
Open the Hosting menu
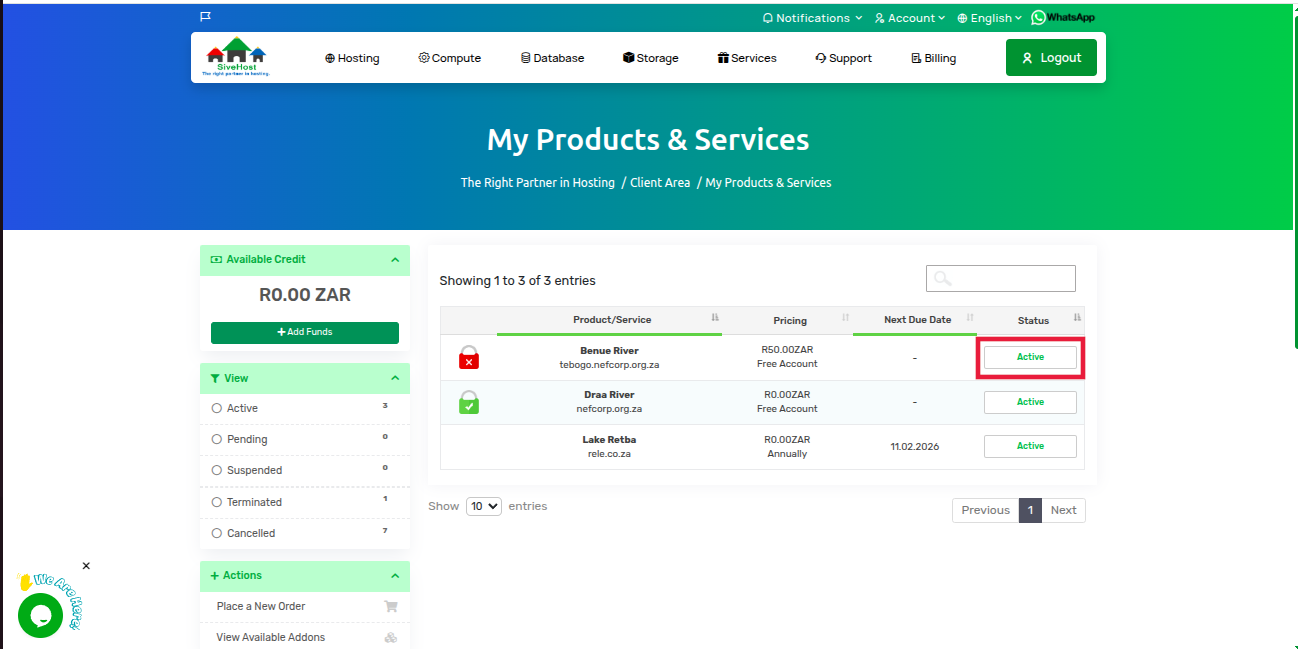point(352,58)
